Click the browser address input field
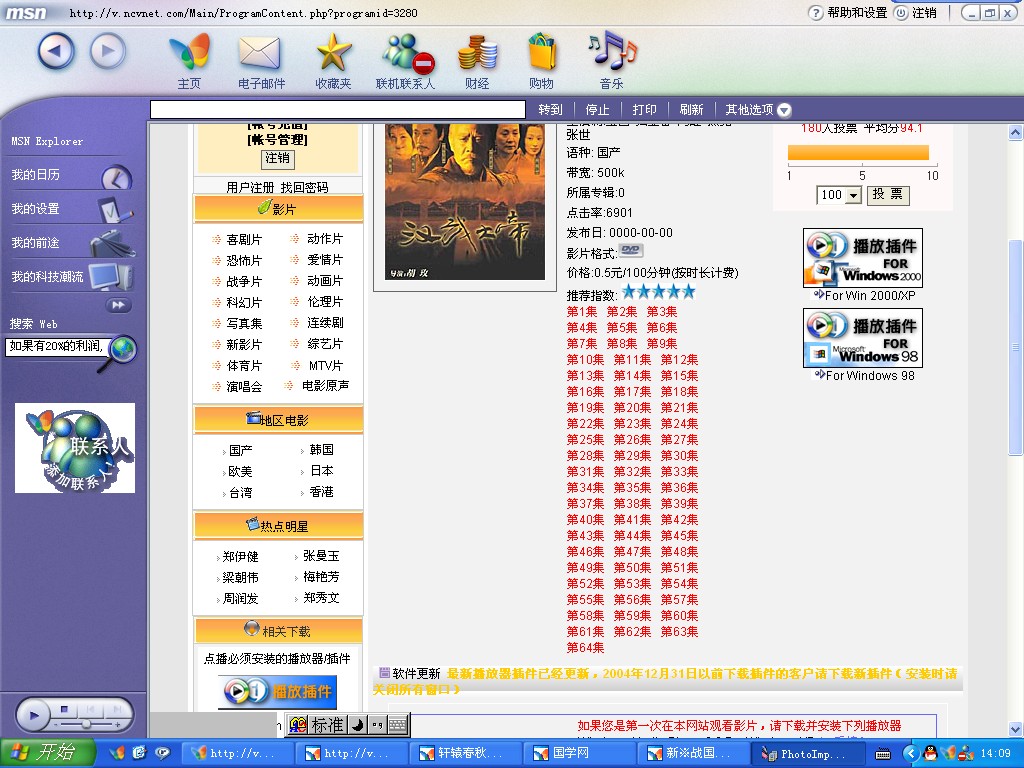 click(337, 110)
